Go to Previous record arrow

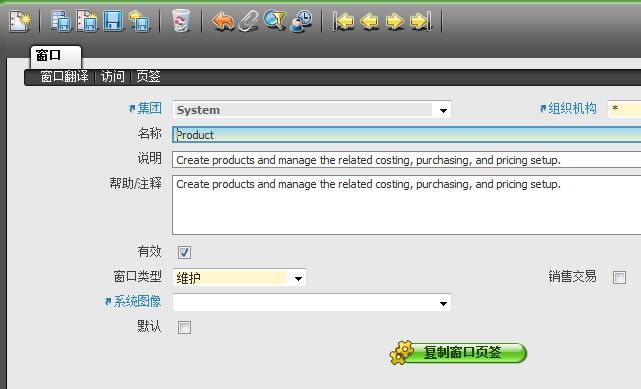pyautogui.click(x=370, y=21)
